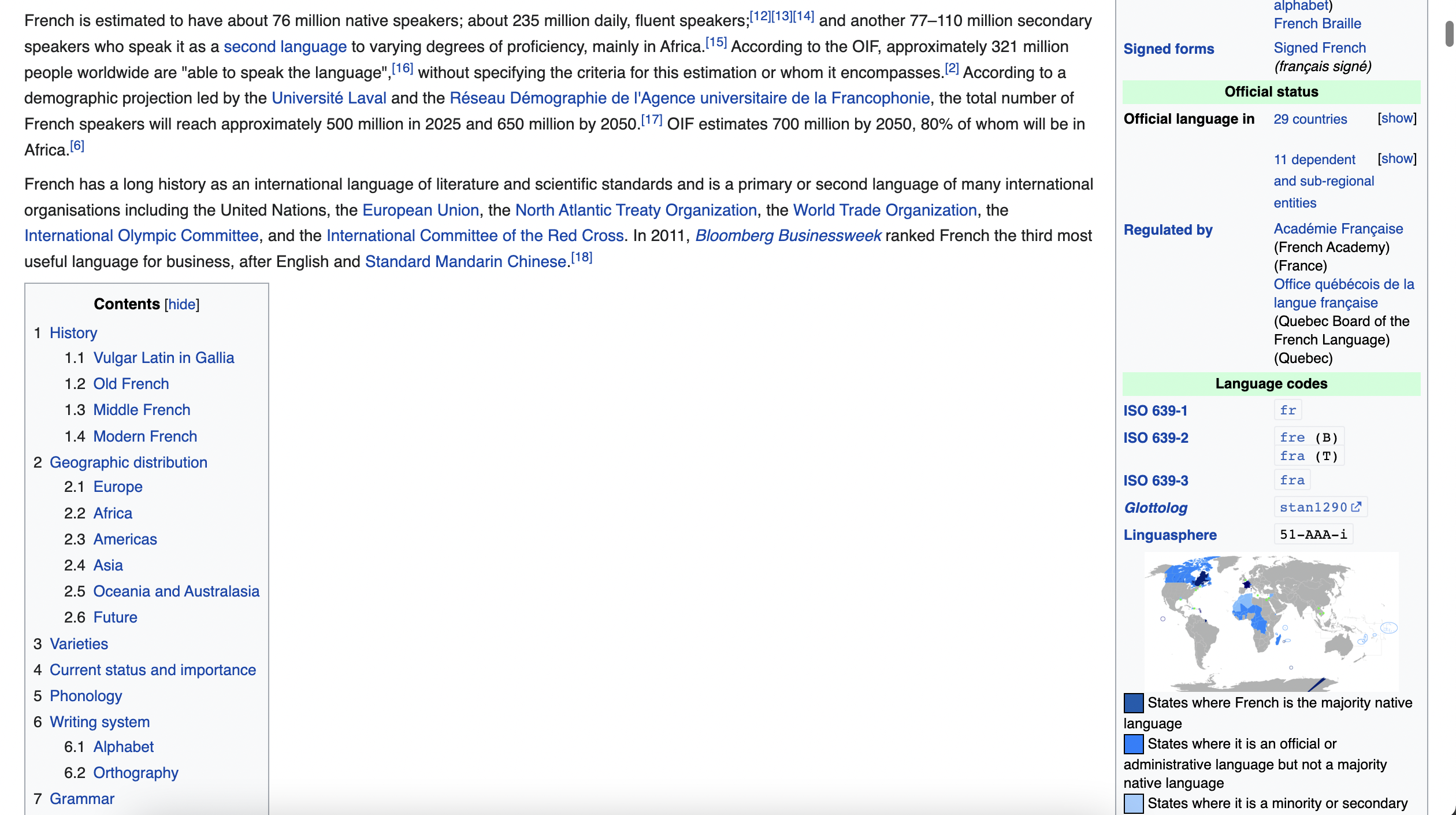Open the Oceania and Australasia section

point(176,591)
